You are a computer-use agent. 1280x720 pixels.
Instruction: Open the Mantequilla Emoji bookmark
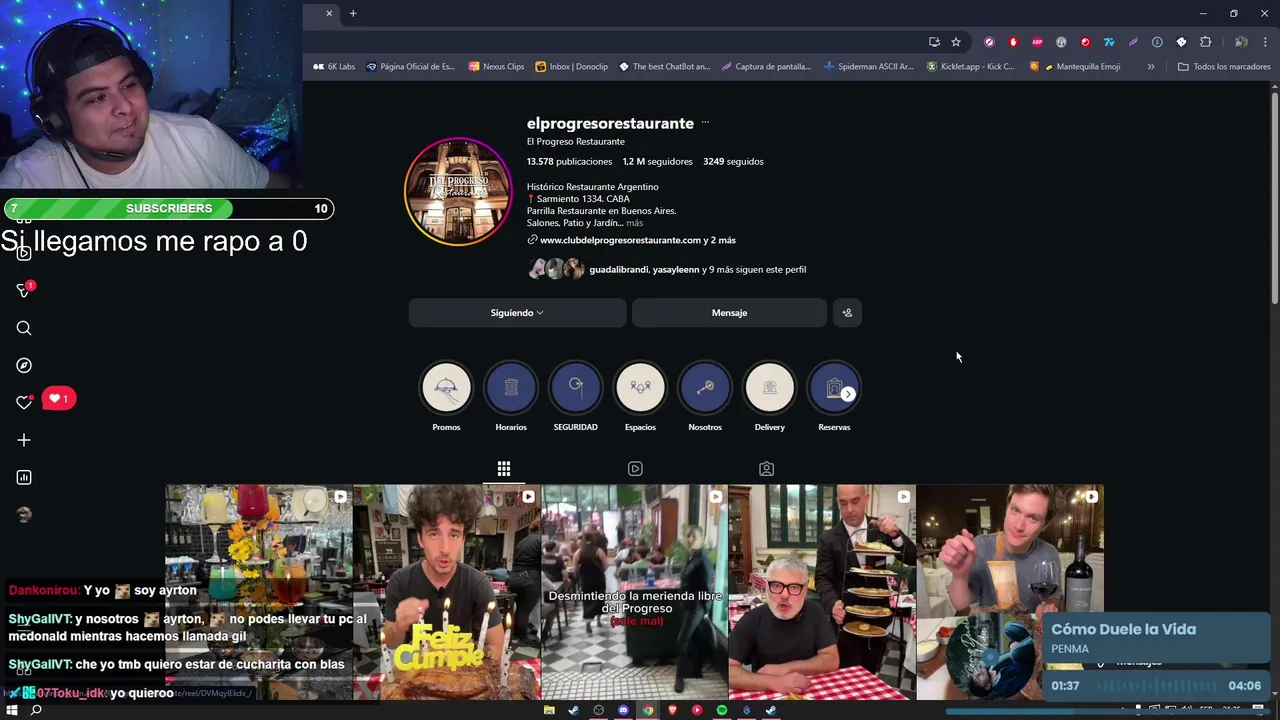click(1075, 67)
